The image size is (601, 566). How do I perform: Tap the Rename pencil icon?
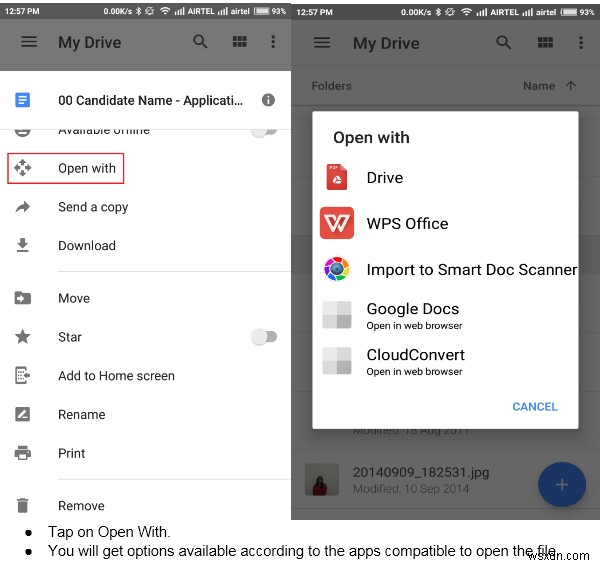[x=23, y=414]
